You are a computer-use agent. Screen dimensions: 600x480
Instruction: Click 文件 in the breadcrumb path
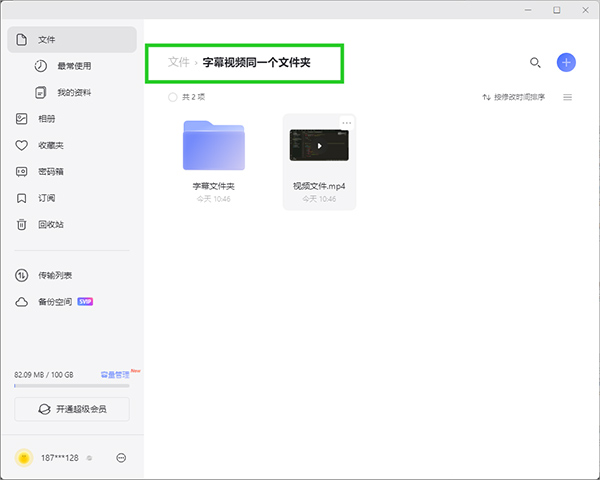[178, 62]
